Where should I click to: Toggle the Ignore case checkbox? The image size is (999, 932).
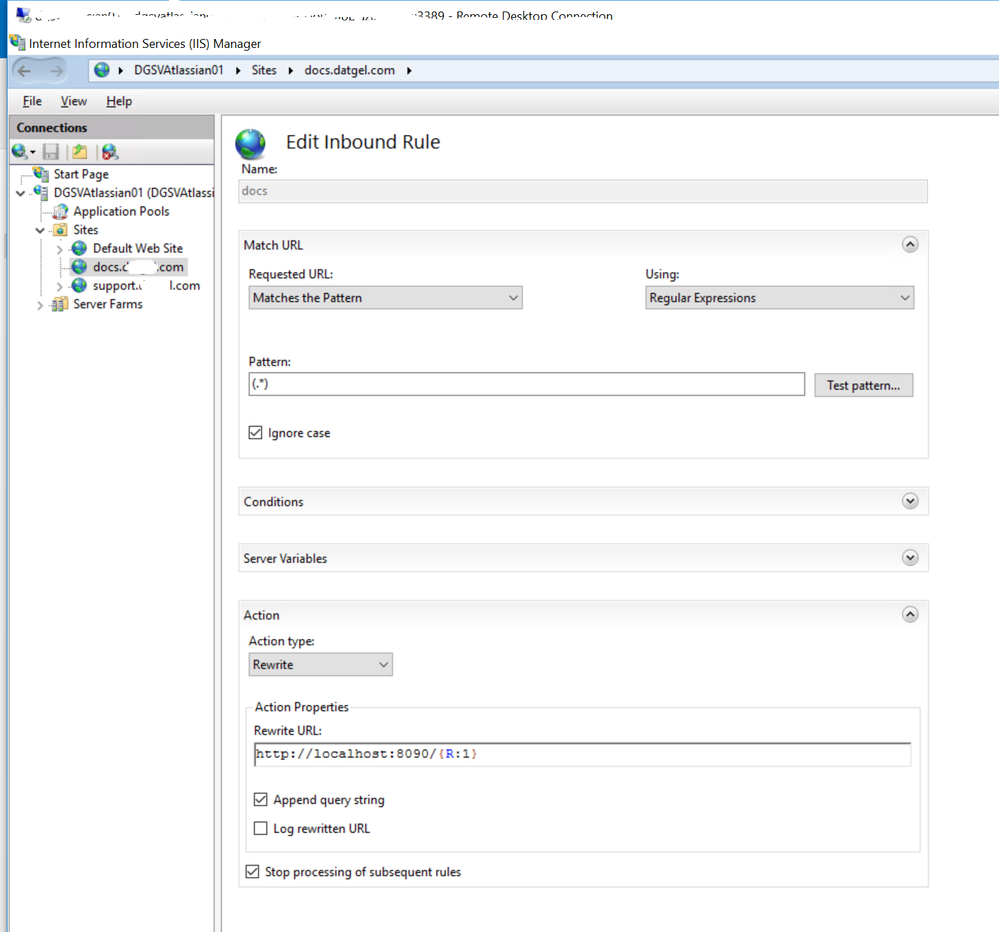click(x=255, y=433)
